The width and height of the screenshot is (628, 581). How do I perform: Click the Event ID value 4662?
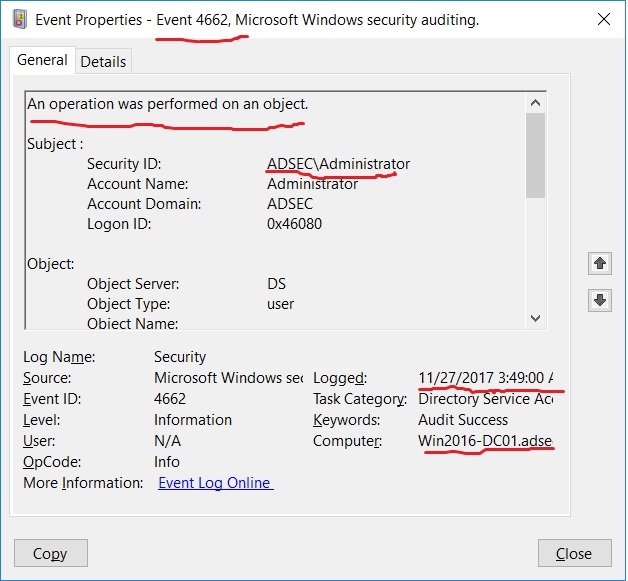coord(172,399)
